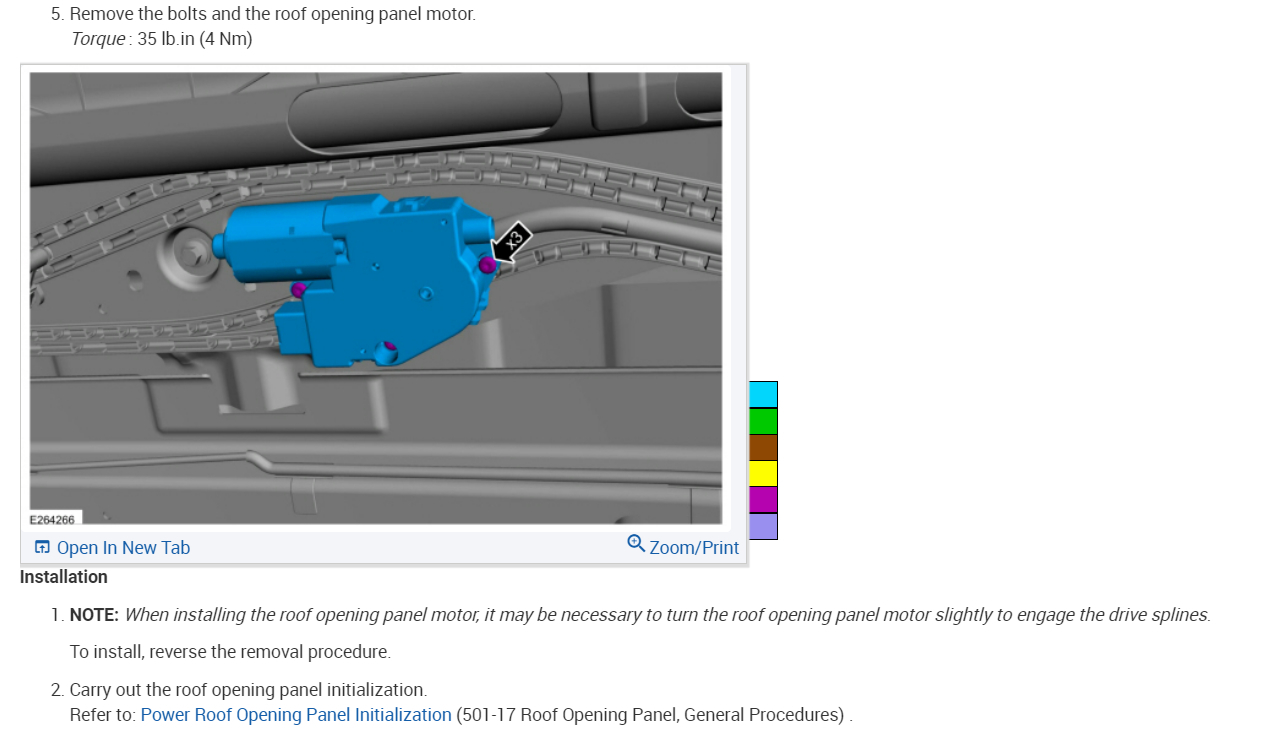Click the E264266 image reference label

[52, 520]
